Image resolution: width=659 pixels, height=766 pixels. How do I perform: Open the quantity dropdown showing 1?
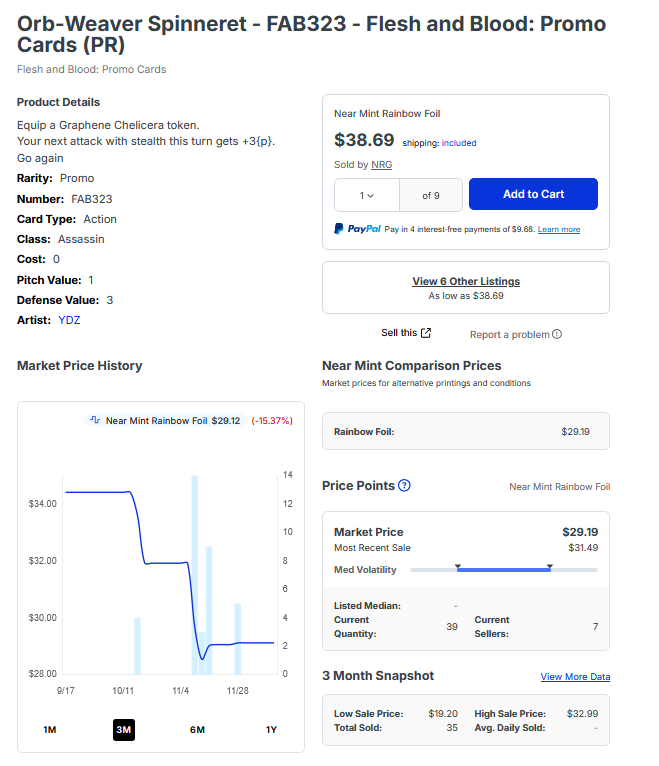click(367, 195)
